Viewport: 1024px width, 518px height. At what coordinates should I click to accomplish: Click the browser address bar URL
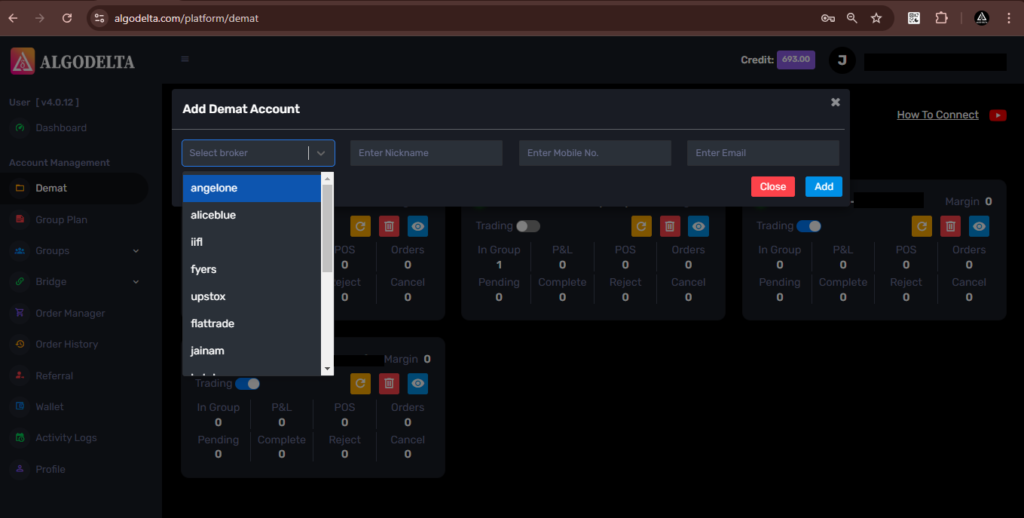pyautogui.click(x=186, y=18)
